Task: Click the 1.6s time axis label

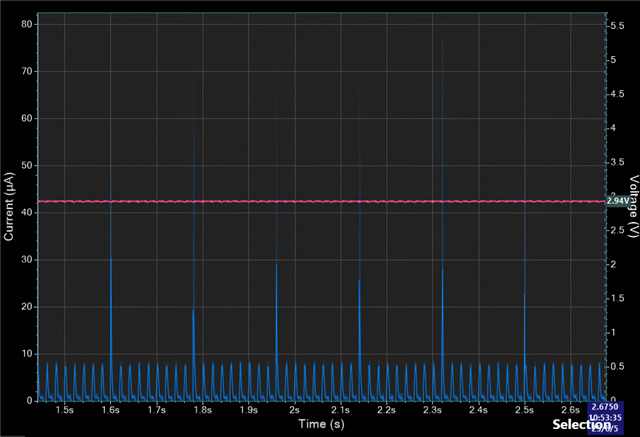Action: [111, 410]
